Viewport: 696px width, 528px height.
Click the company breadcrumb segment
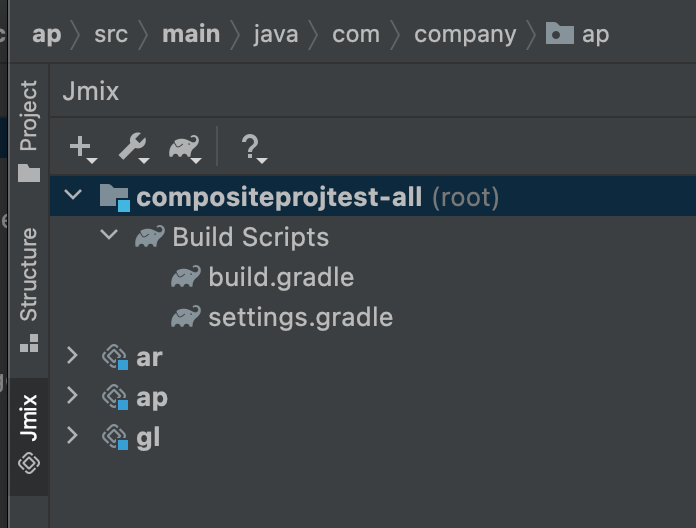[465, 35]
